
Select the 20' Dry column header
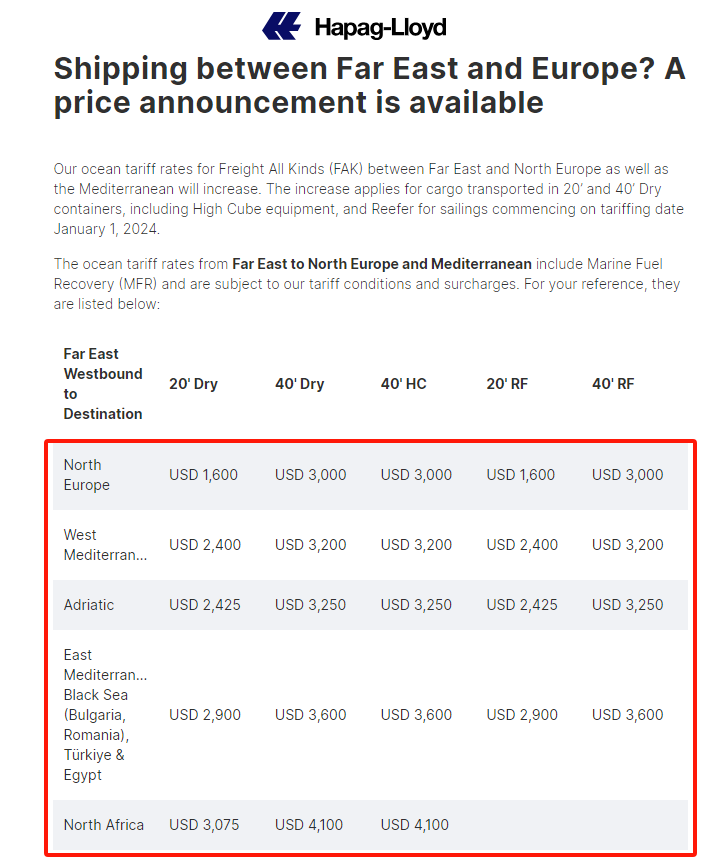[x=193, y=384]
